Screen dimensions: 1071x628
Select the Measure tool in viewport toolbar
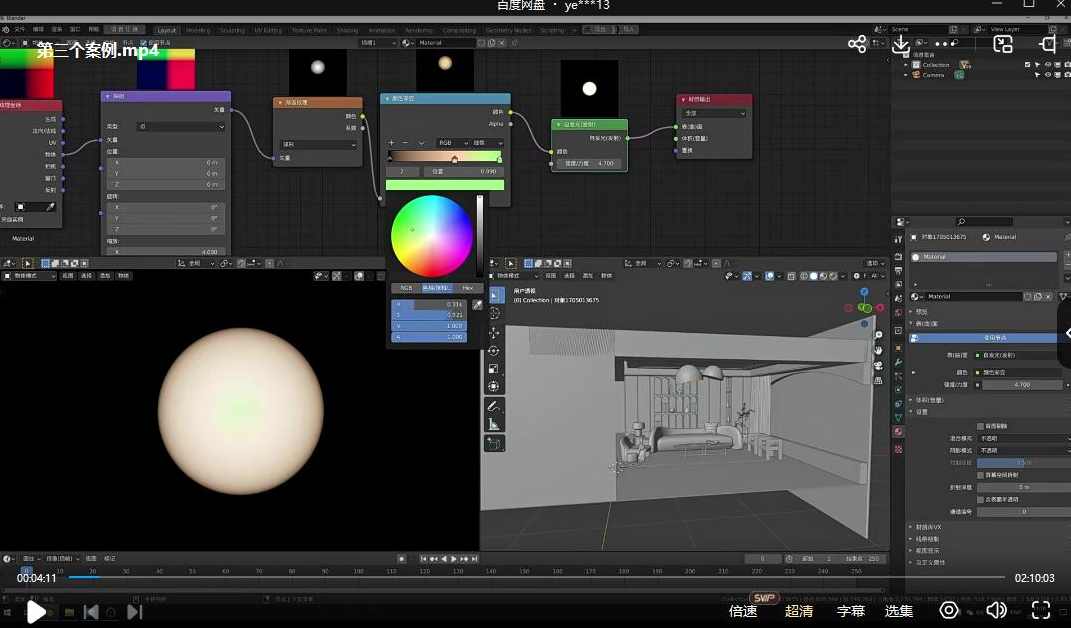click(494, 424)
